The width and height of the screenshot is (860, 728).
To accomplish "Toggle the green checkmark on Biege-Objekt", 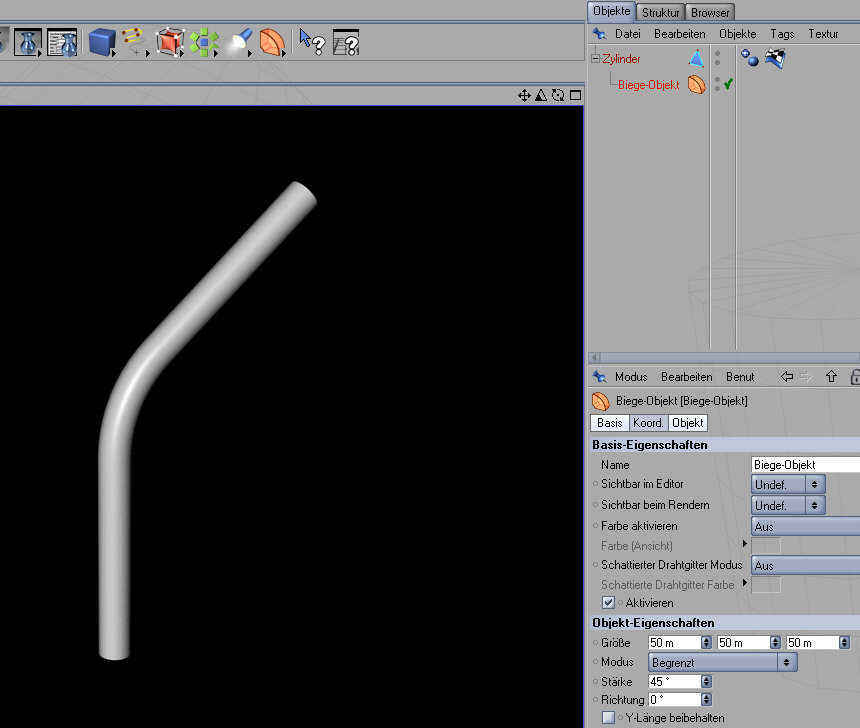I will point(728,84).
